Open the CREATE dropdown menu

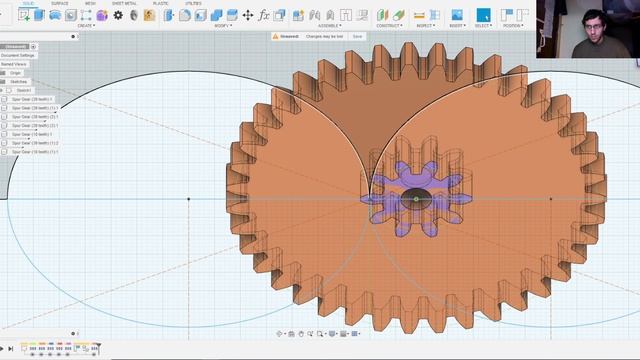[x=86, y=26]
